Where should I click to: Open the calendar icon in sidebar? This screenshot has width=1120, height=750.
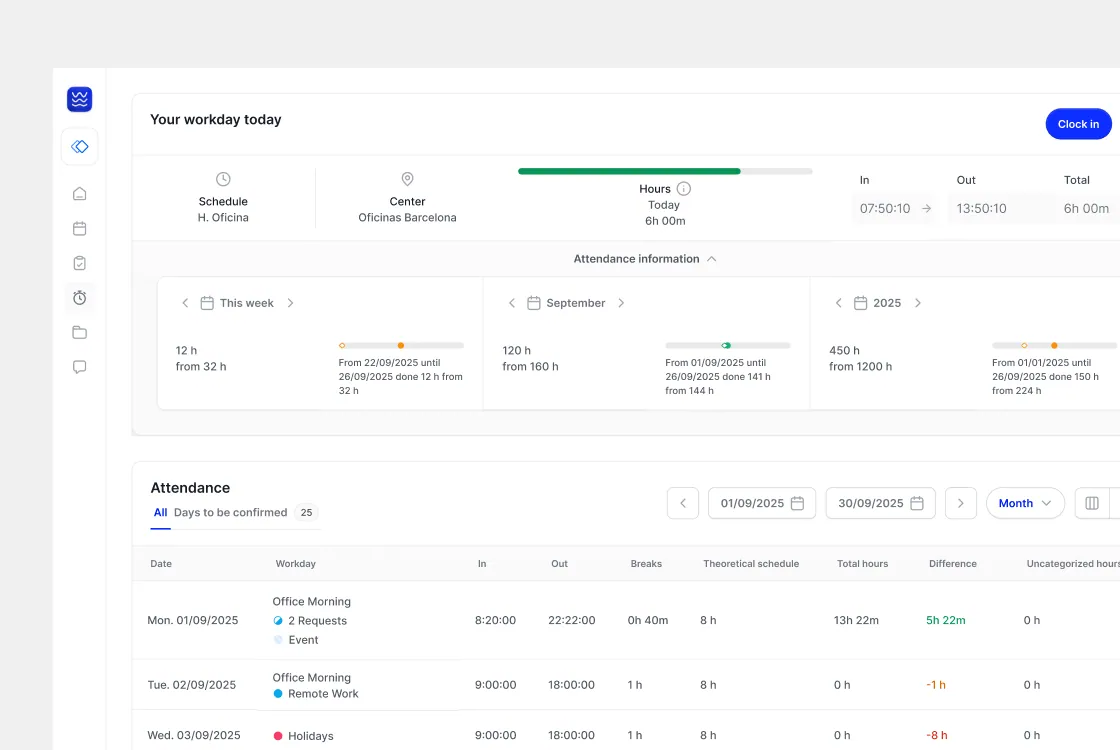point(79,229)
